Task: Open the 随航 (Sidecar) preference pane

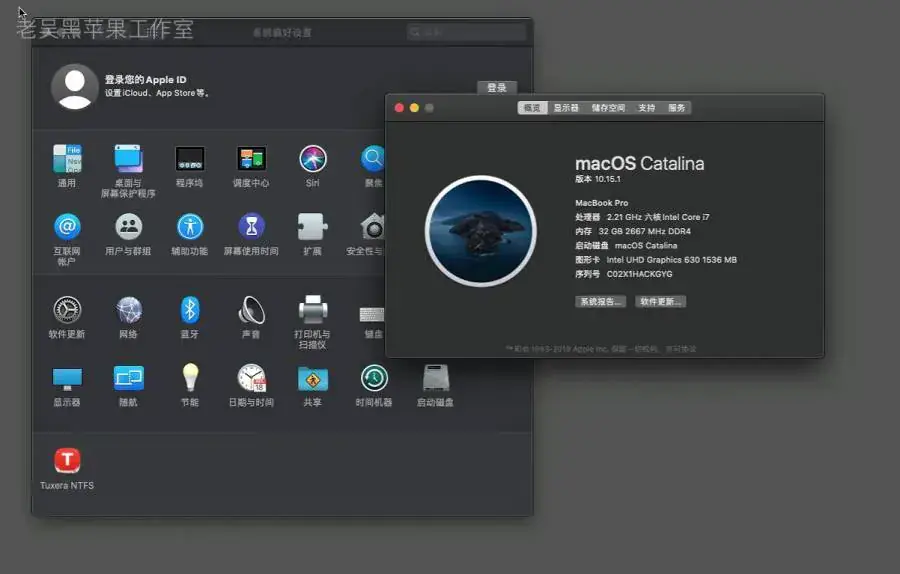Action: click(129, 379)
